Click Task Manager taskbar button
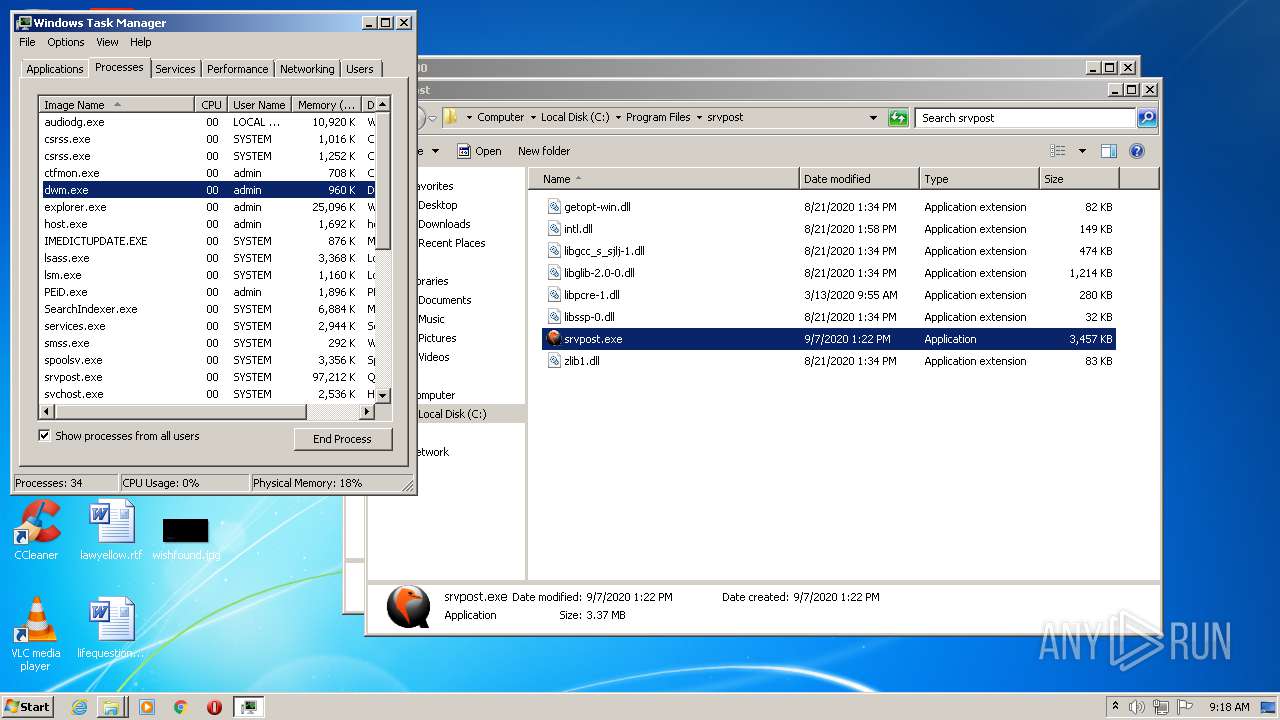The height and width of the screenshot is (720, 1280). [248, 707]
